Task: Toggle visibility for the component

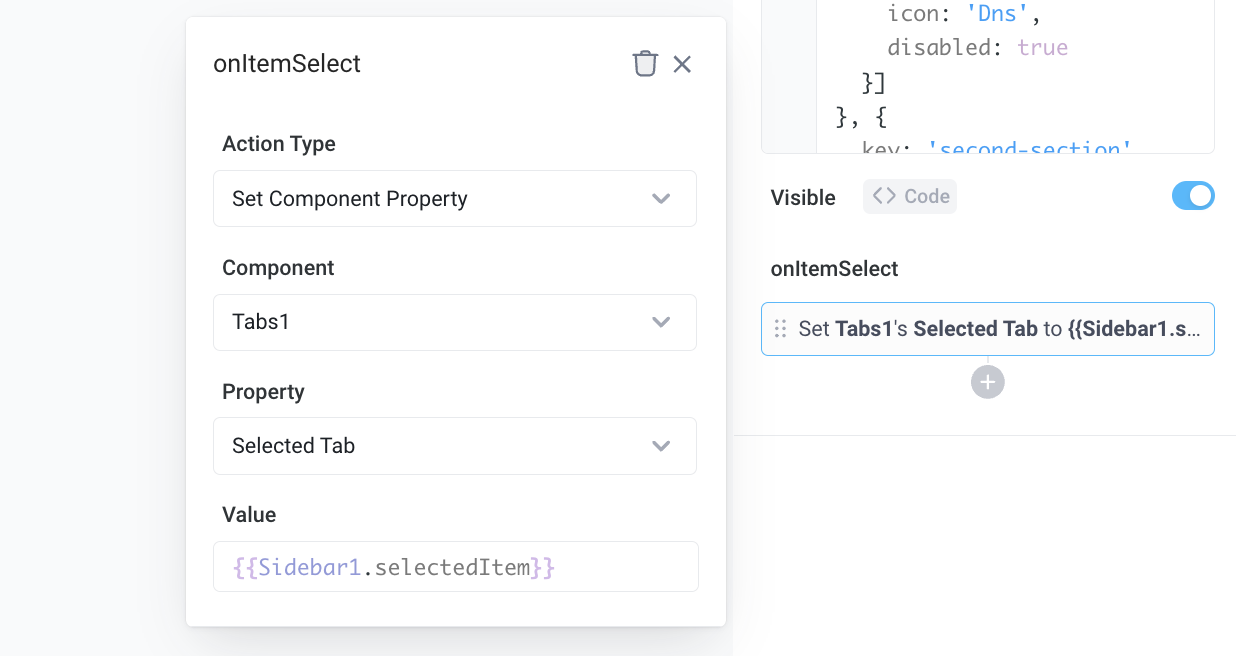Action: (1193, 195)
